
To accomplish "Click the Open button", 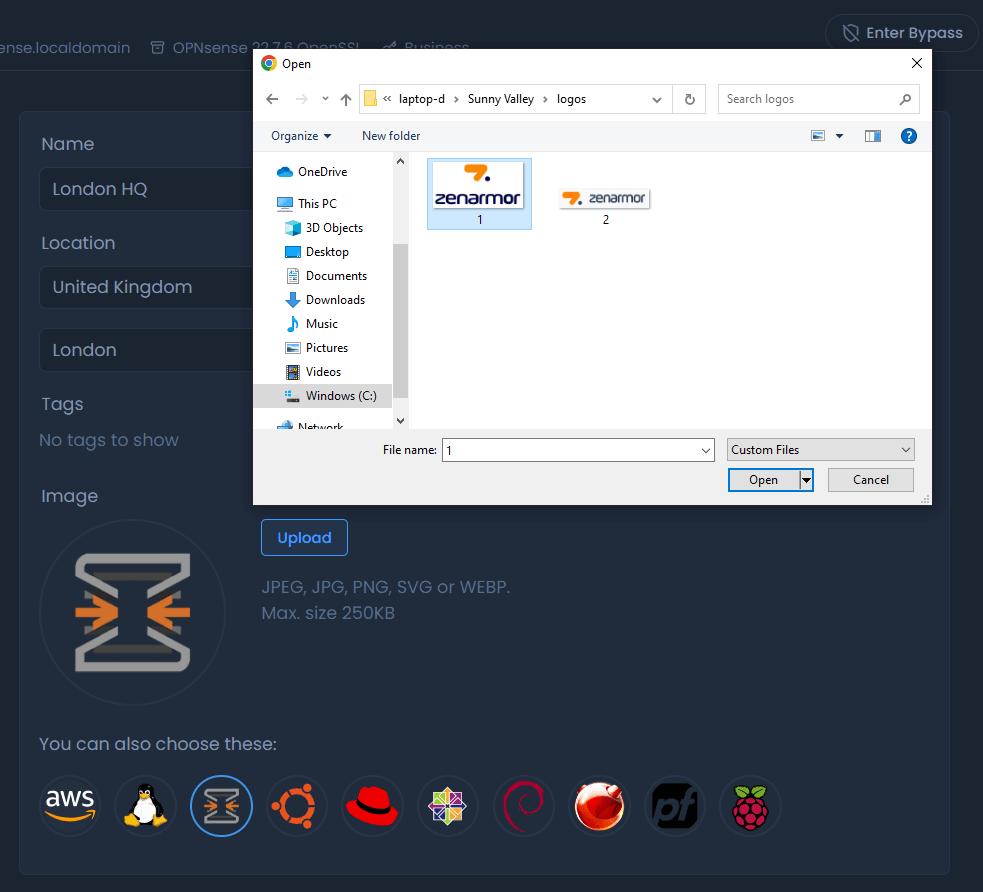I will (764, 480).
